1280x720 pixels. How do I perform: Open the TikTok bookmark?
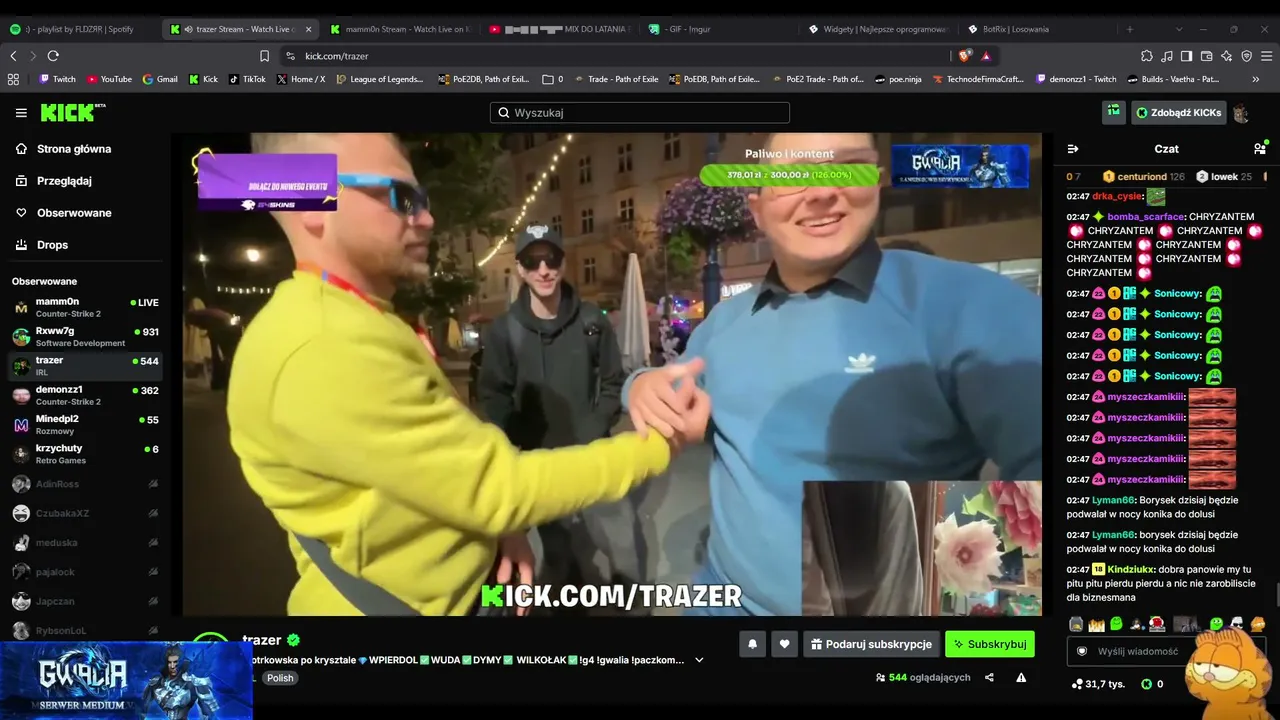coord(247,79)
